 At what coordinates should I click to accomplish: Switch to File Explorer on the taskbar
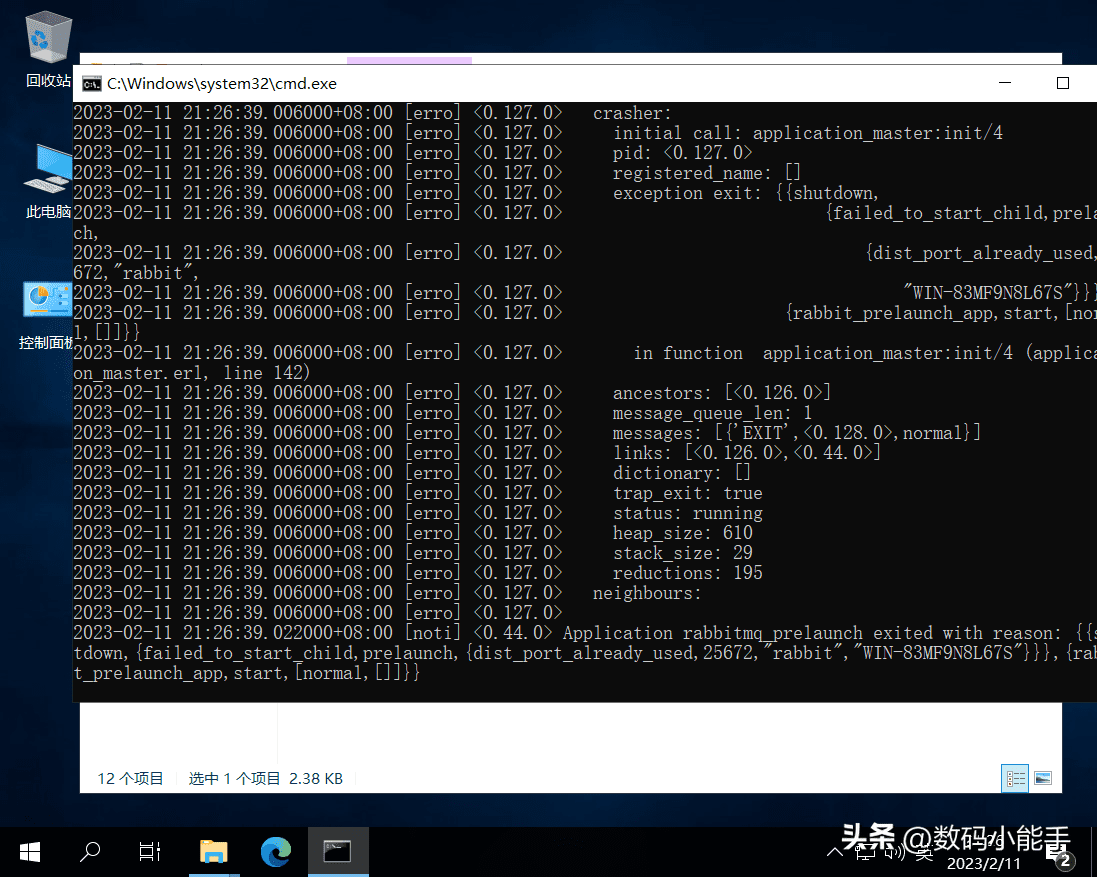pos(213,851)
